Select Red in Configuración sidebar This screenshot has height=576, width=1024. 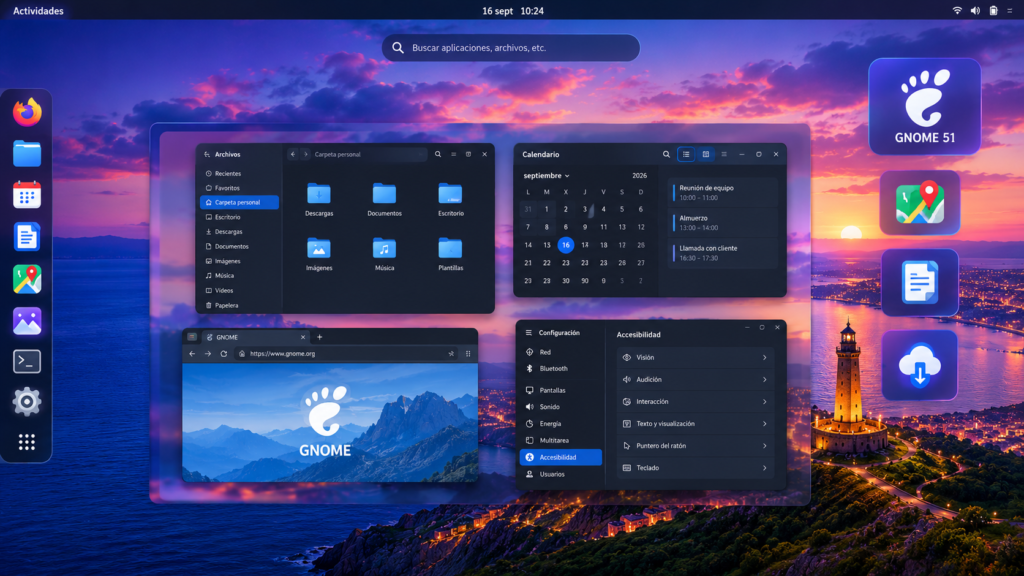(x=561, y=352)
